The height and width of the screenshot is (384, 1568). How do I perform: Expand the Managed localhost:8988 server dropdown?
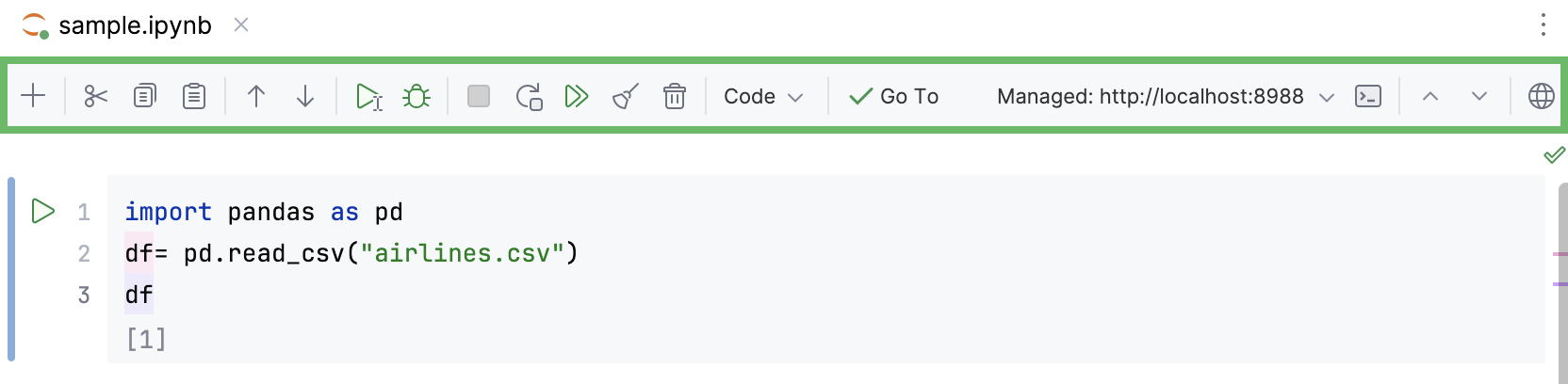[x=1167, y=96]
